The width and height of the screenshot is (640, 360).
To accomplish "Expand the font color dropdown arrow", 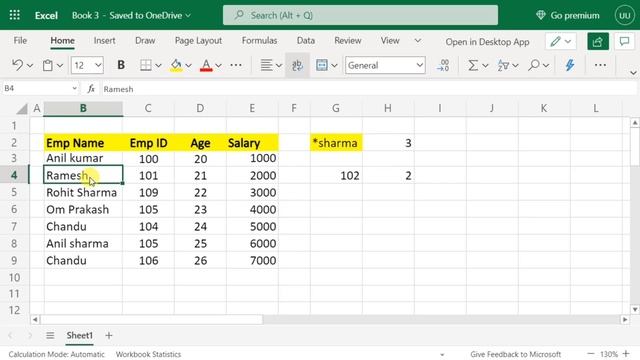I will (218, 65).
